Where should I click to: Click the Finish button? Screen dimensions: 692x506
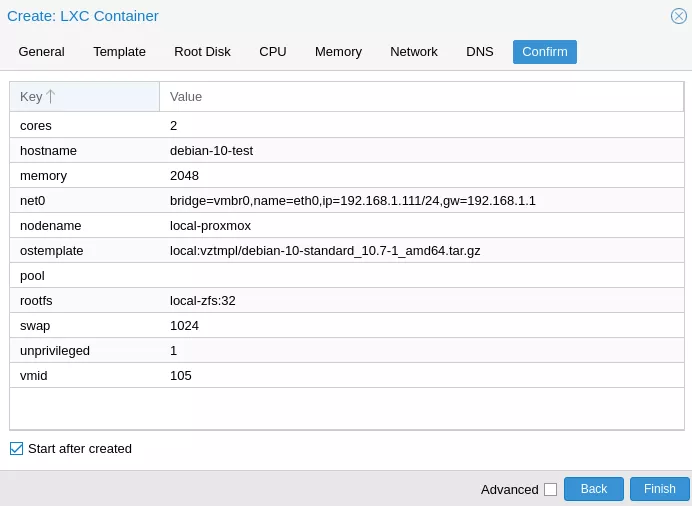[659, 489]
